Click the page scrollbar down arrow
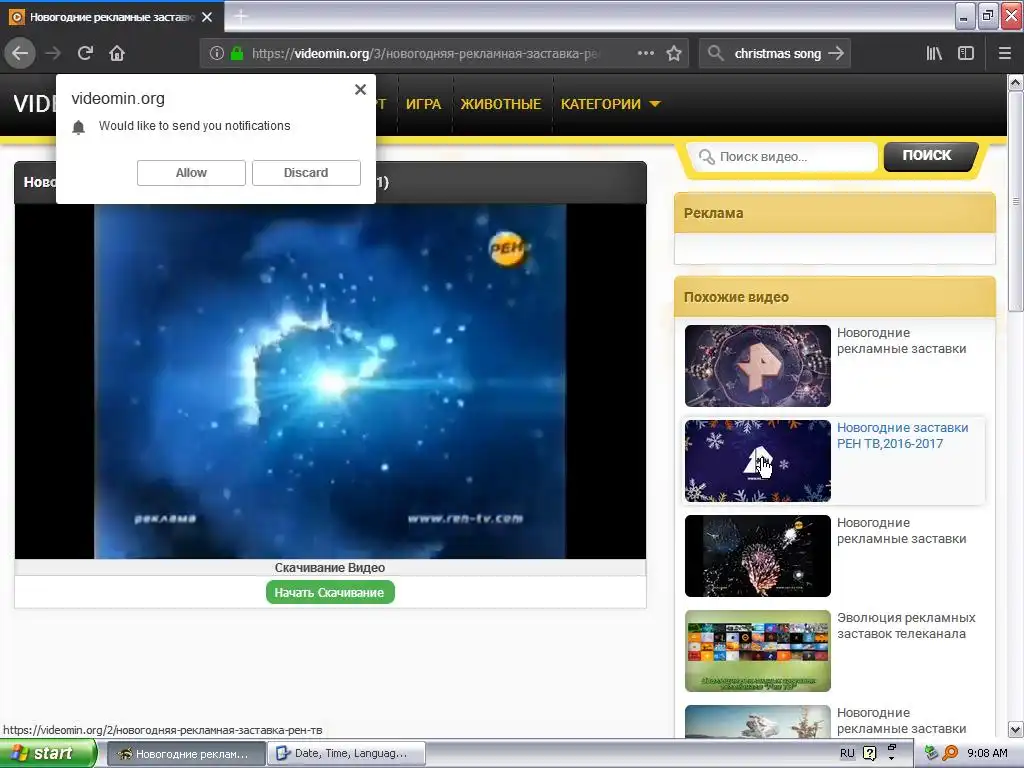The image size is (1024, 768). 1016,730
